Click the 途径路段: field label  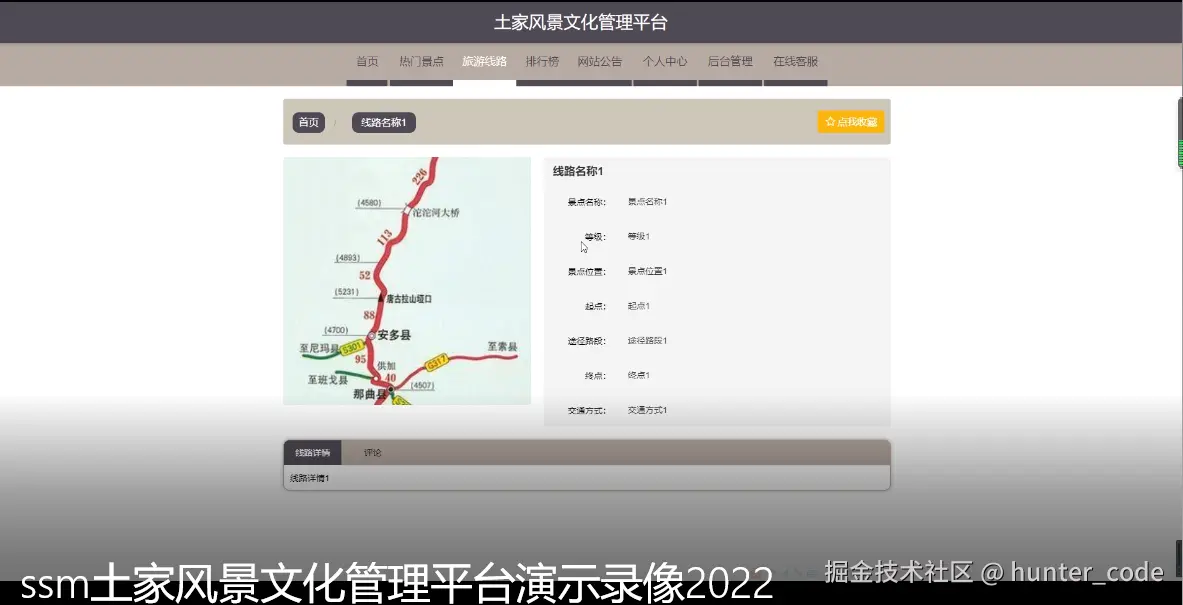tap(586, 341)
